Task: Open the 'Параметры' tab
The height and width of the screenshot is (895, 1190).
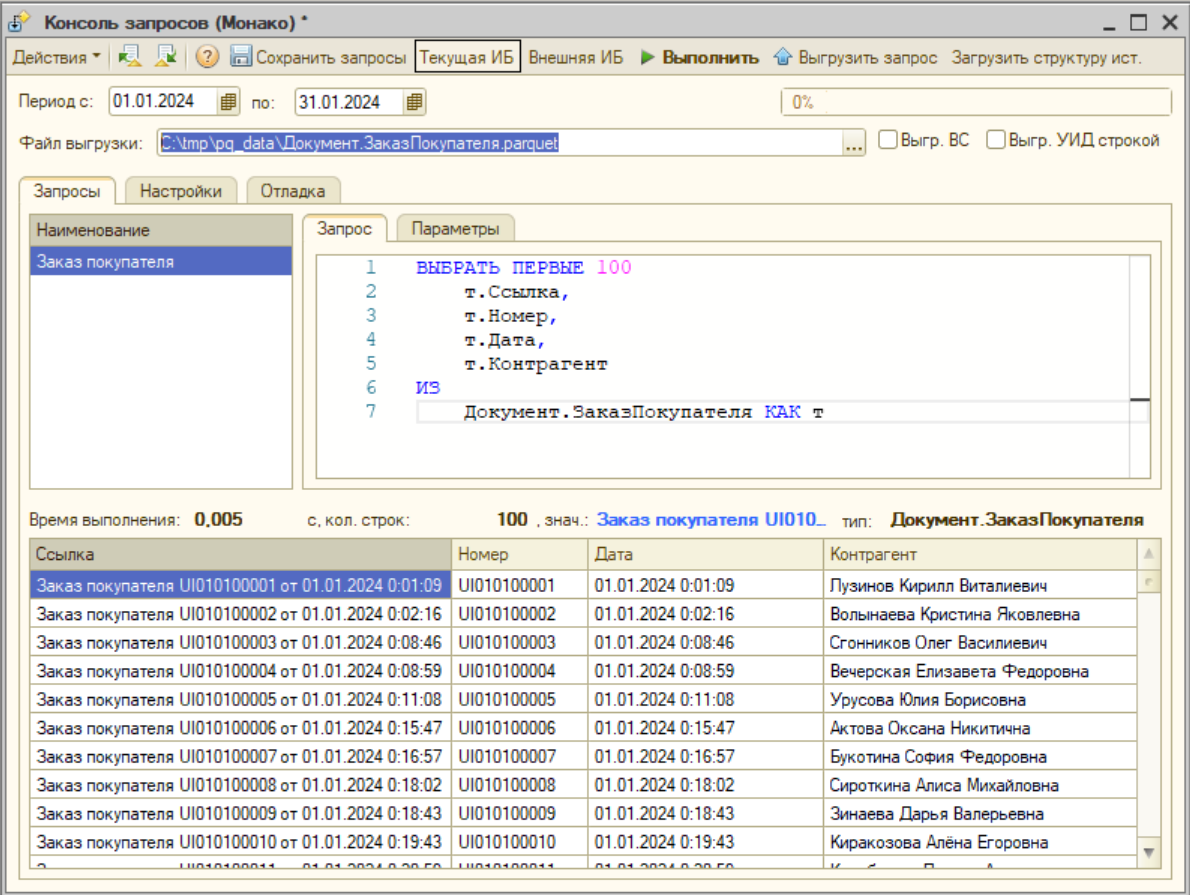Action: click(456, 229)
